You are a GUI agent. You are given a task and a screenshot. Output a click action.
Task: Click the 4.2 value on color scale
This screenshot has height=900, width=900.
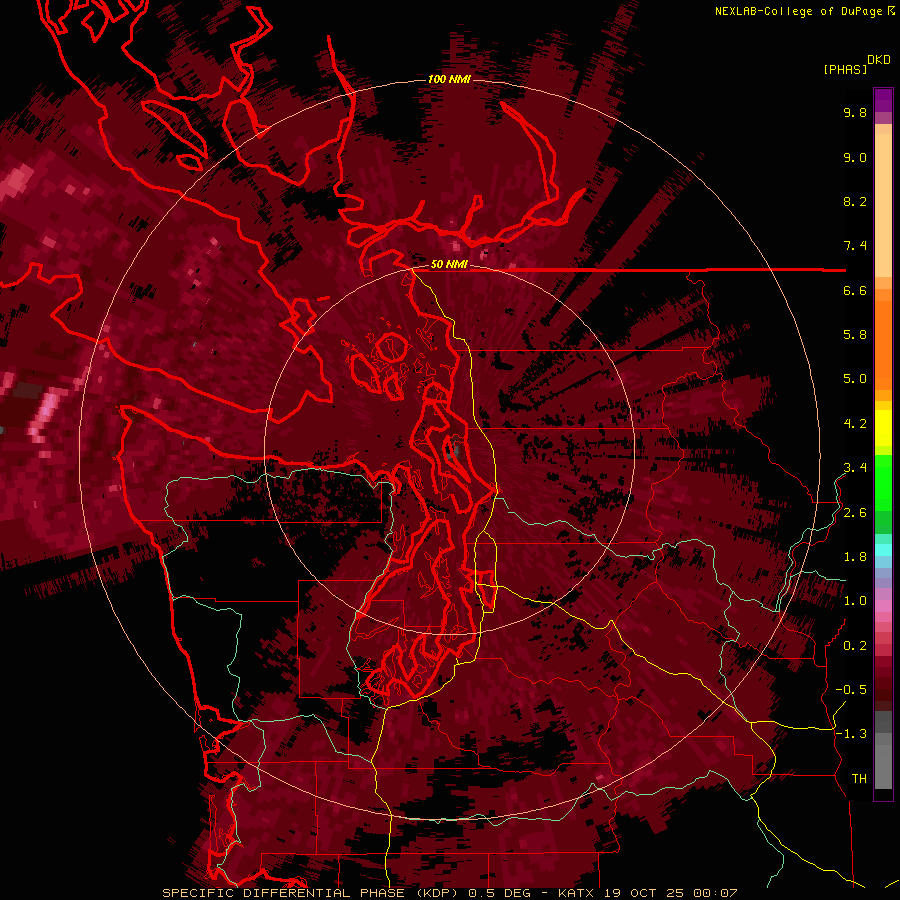click(x=855, y=424)
